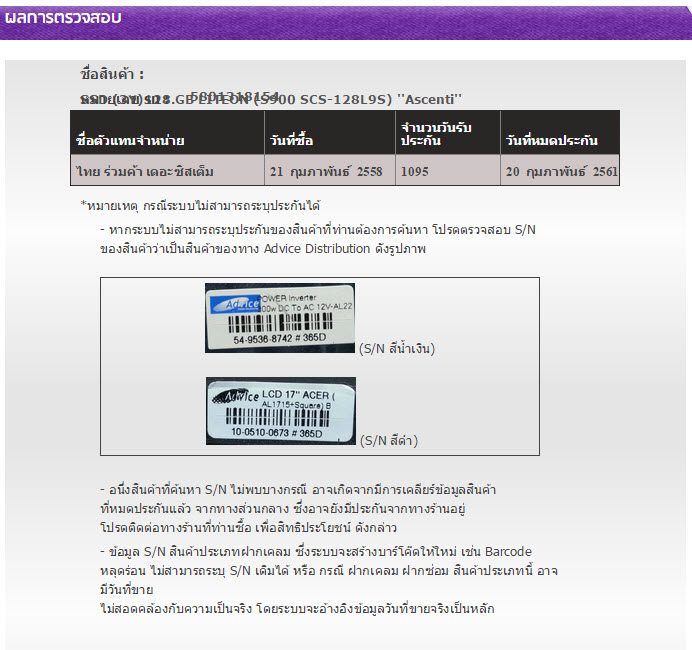The image size is (692, 650).
Task: Click the paragraph starting อนึ่งสินค้าที่ค้นหา S/N
Action: 298,508
